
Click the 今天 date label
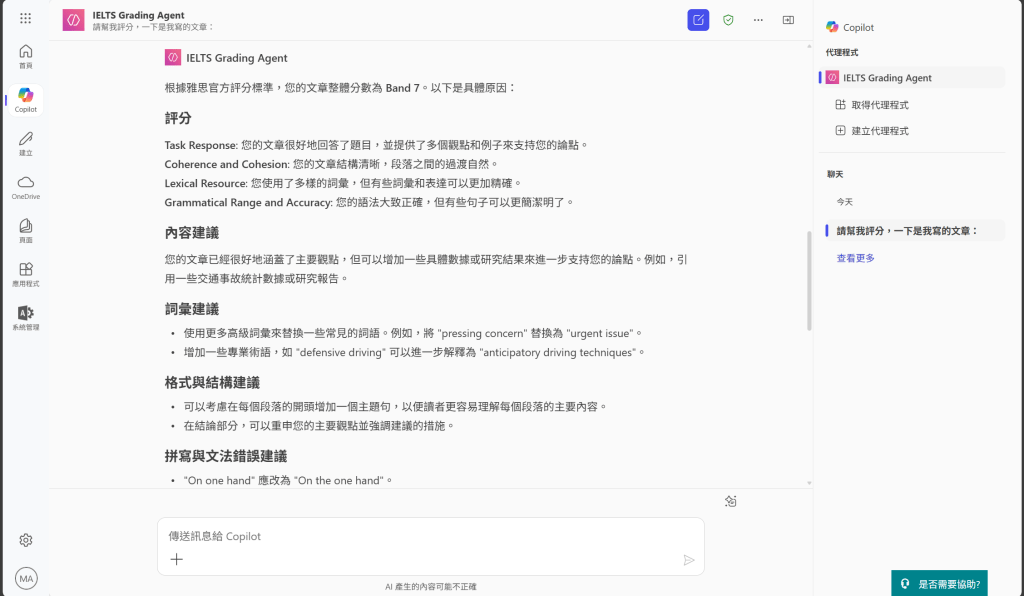[844, 202]
